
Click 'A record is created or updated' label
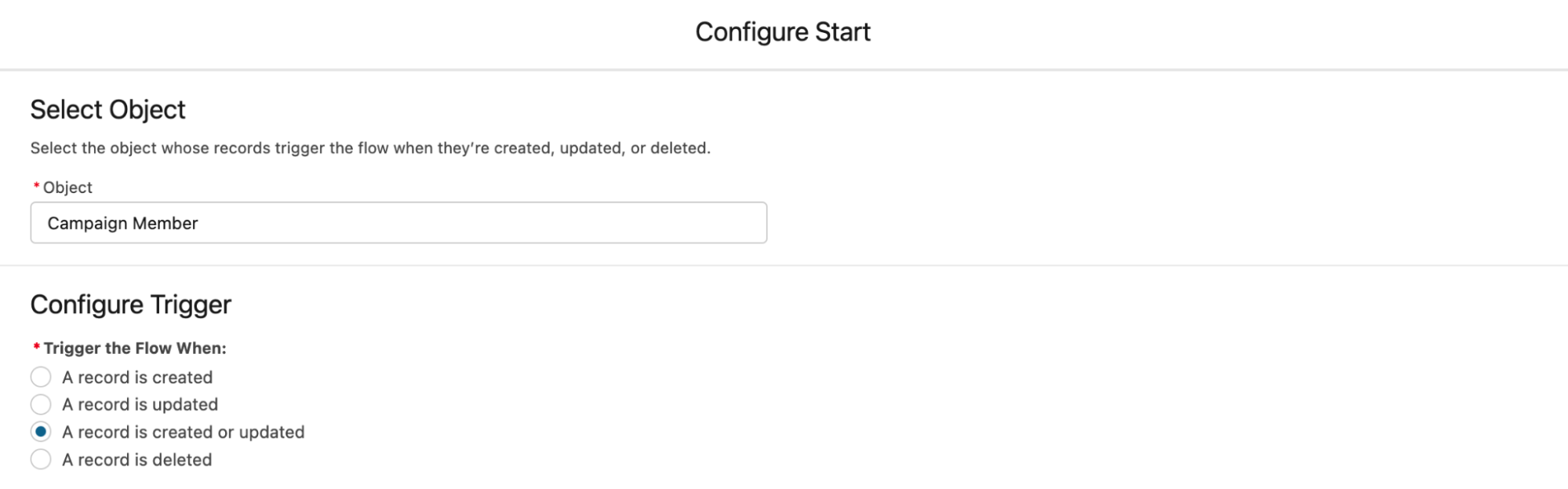tap(183, 432)
